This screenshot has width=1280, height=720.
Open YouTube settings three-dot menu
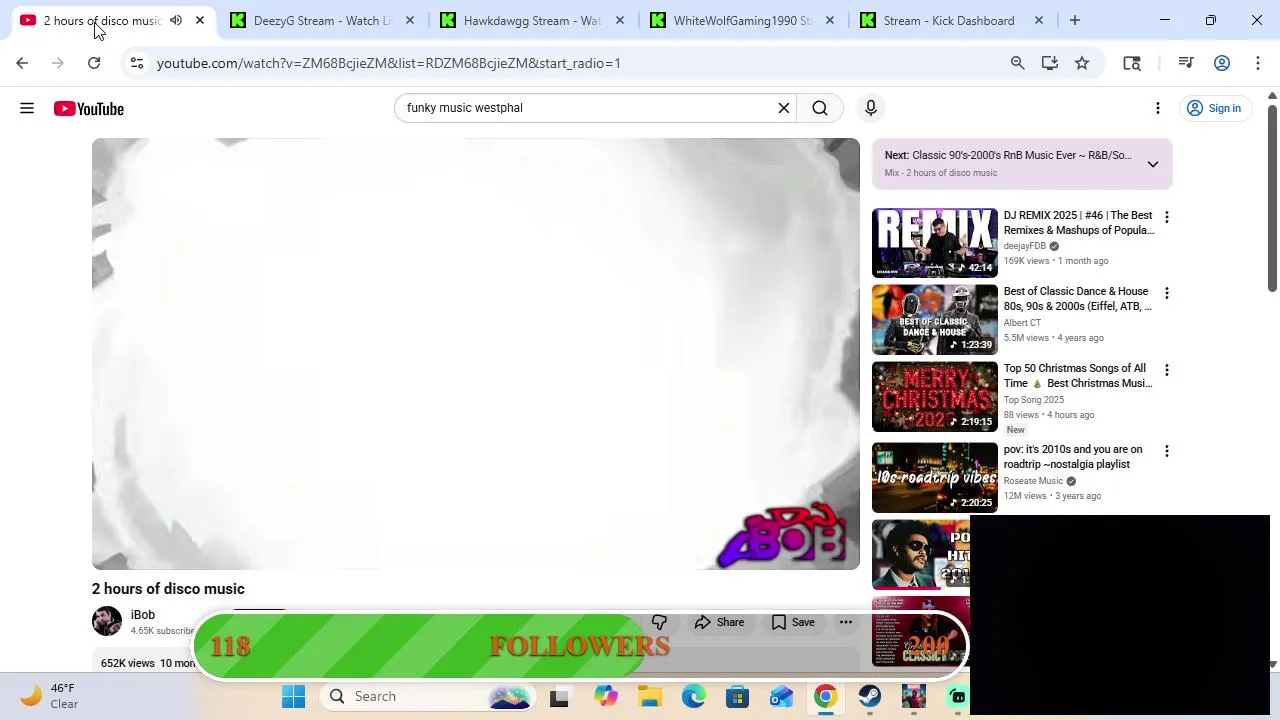tap(1158, 108)
